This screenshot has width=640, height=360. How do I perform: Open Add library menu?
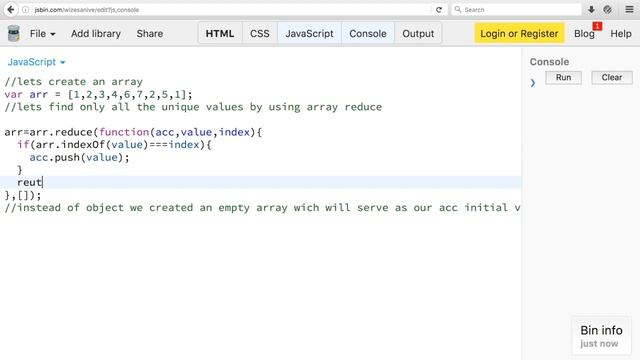coord(96,33)
